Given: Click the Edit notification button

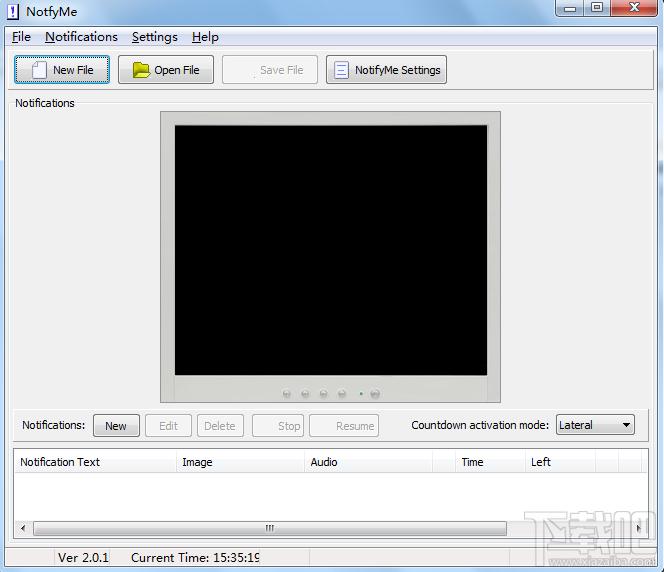Looking at the screenshot, I should pos(168,426).
